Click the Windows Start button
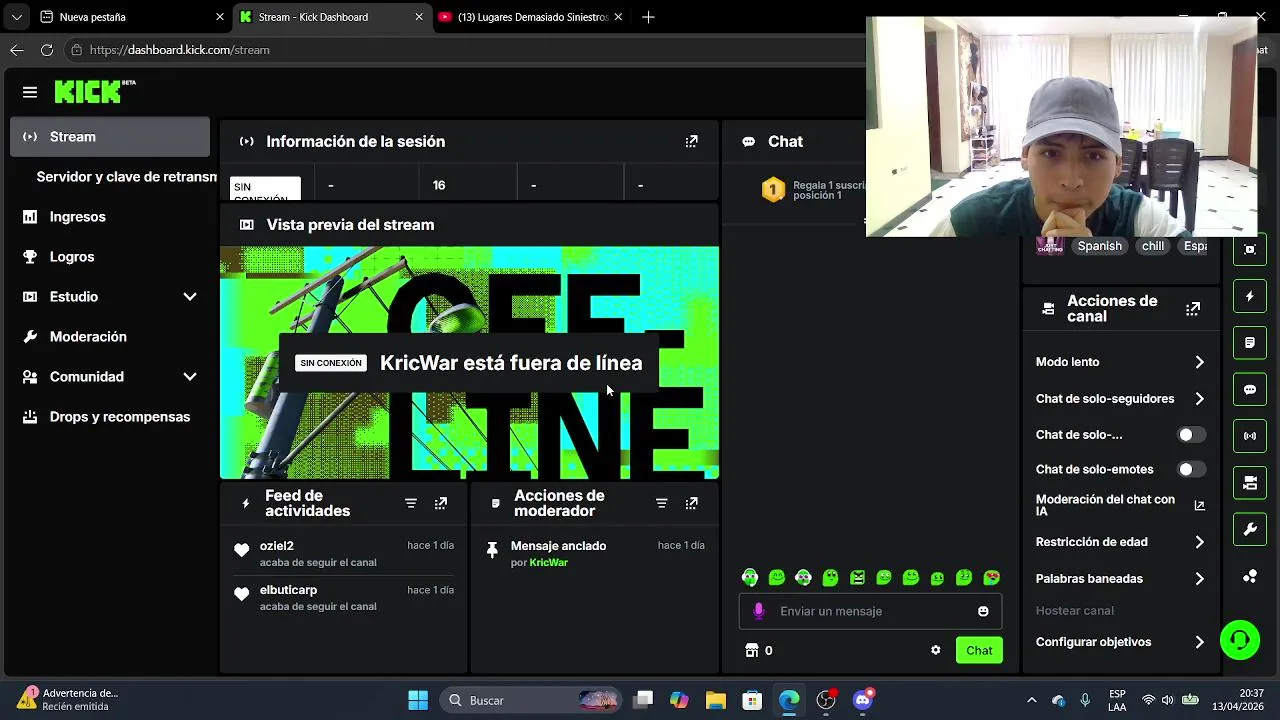The width and height of the screenshot is (1280, 720). [x=418, y=700]
